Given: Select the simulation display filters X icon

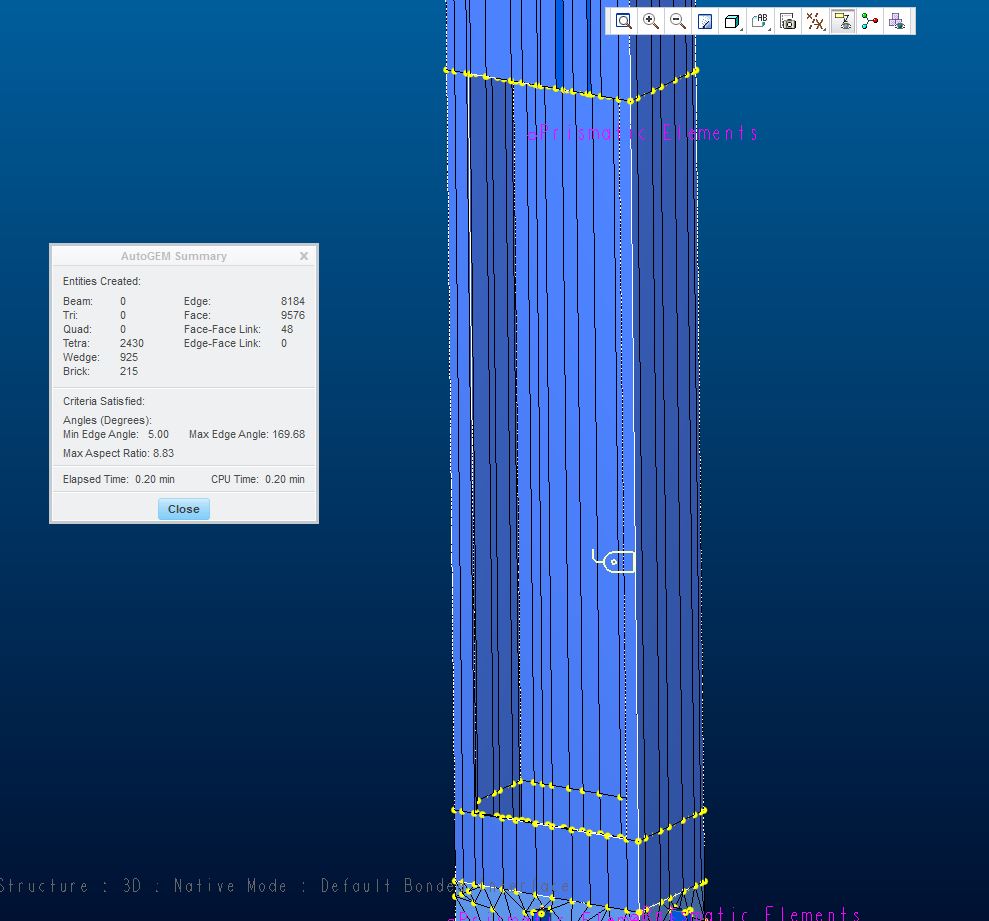Looking at the screenshot, I should pos(814,20).
